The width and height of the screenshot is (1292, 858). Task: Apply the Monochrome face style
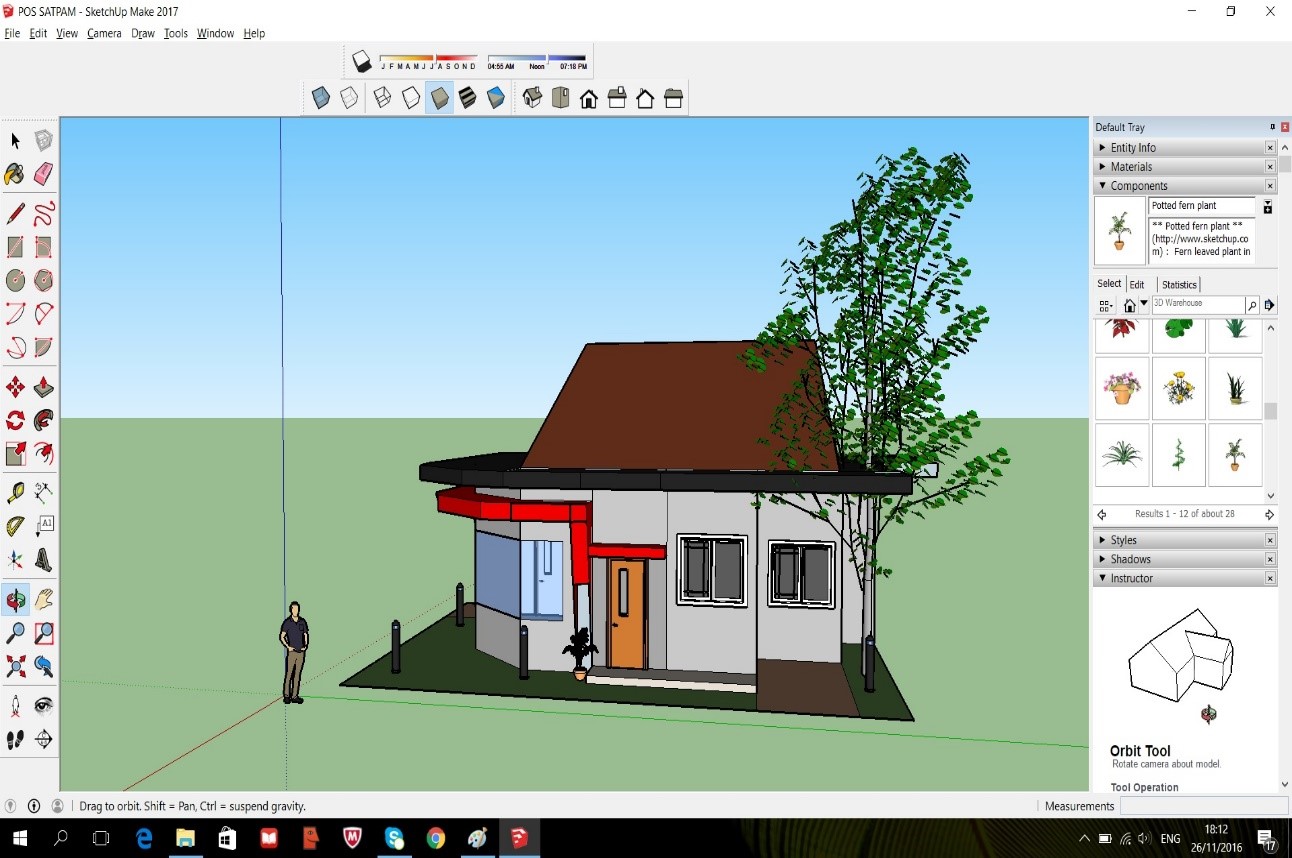point(496,97)
